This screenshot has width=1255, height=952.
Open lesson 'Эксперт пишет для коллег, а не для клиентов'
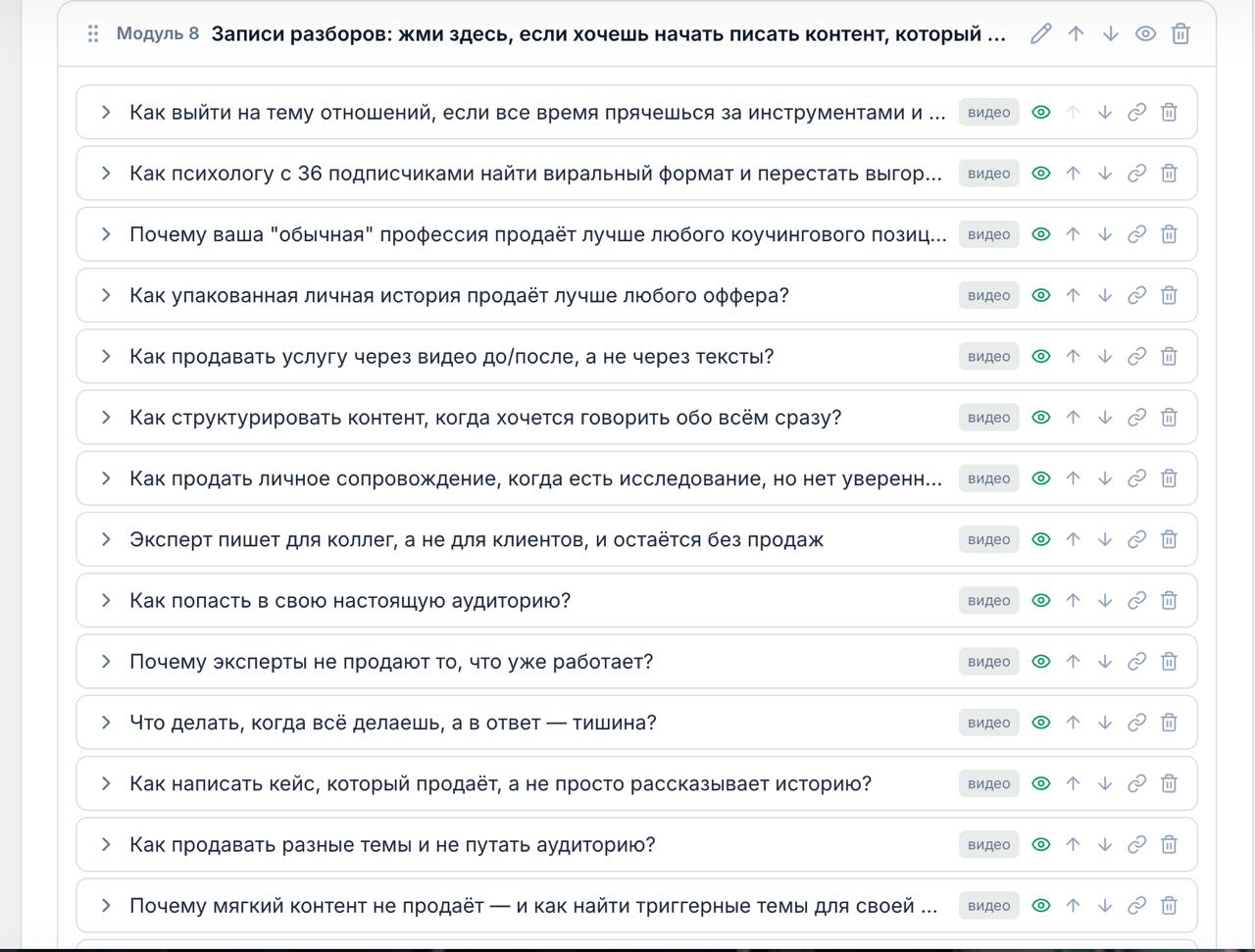coord(477,539)
